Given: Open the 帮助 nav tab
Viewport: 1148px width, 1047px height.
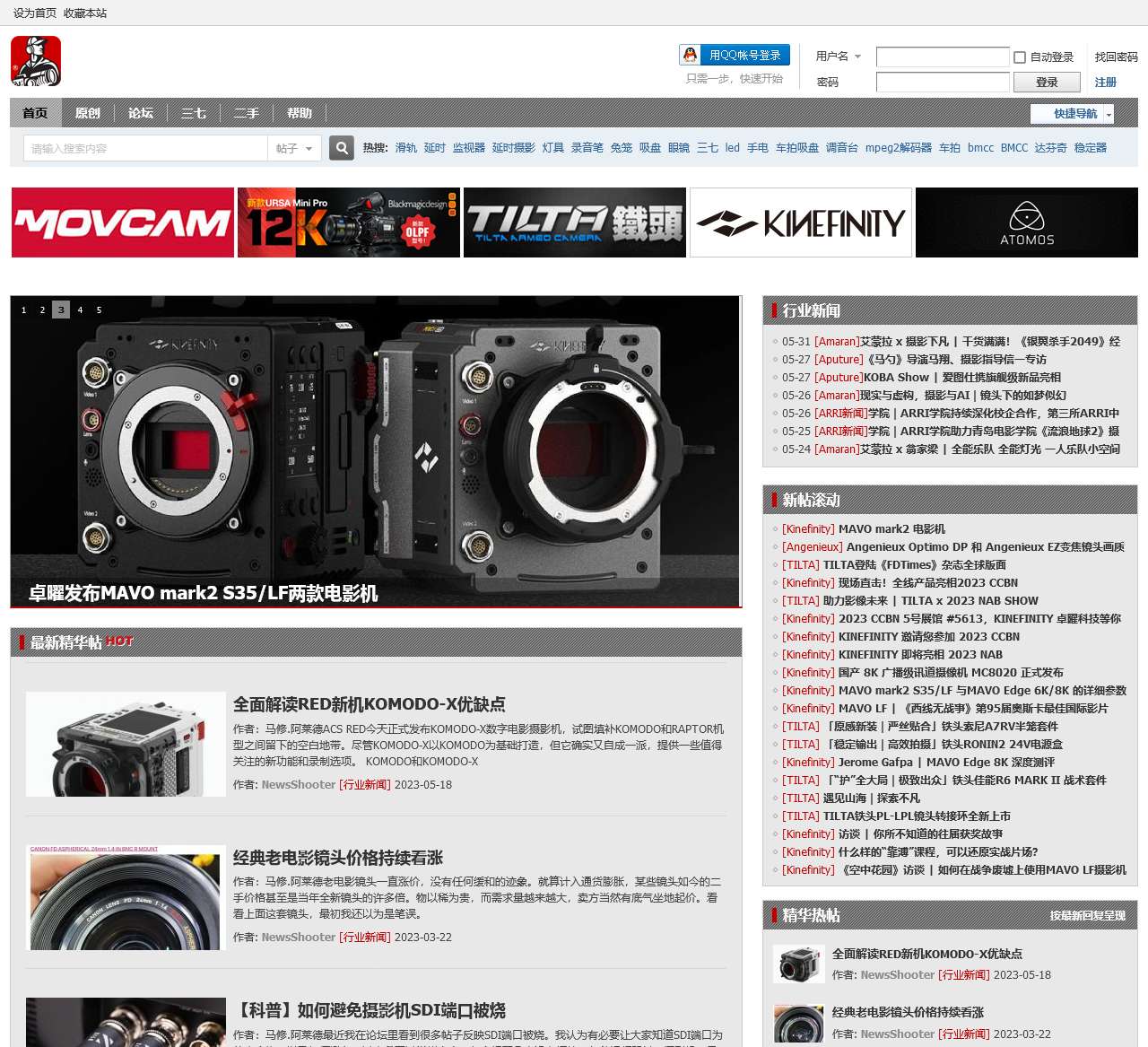Looking at the screenshot, I should click(x=300, y=113).
